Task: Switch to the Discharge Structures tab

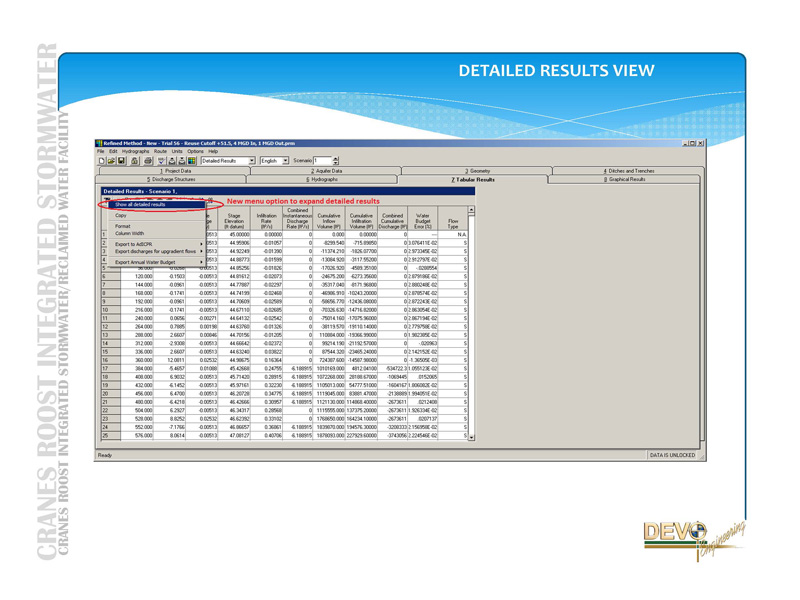Action: [176, 180]
